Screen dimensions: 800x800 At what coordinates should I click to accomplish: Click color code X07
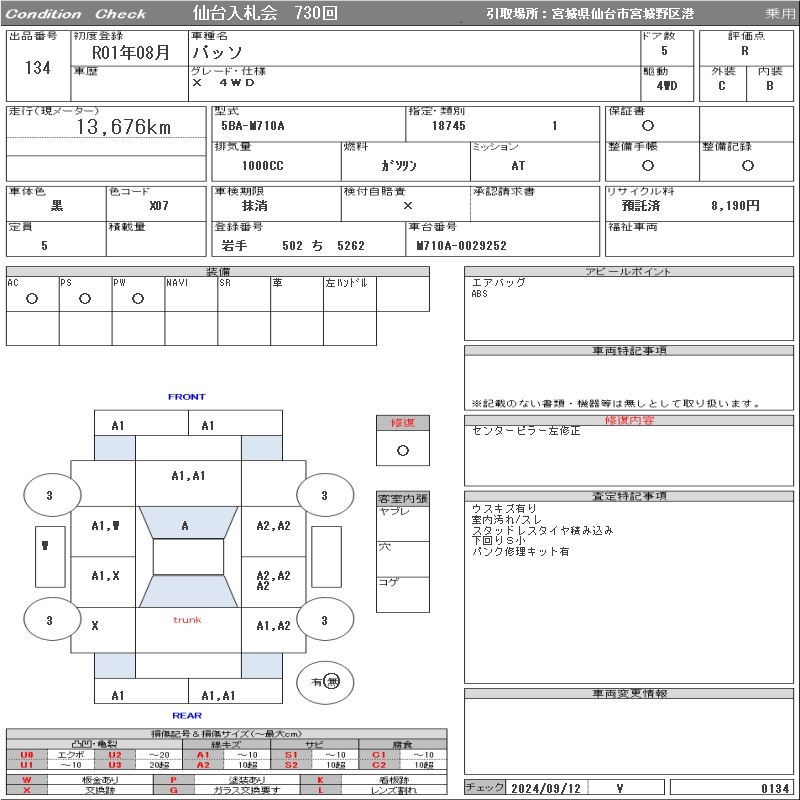coord(159,206)
